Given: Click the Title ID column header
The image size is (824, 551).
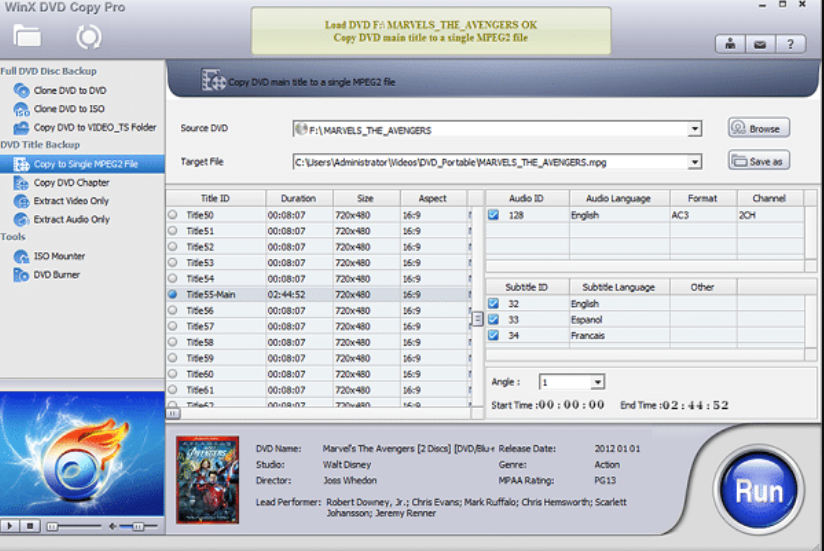Looking at the screenshot, I should 215,199.
